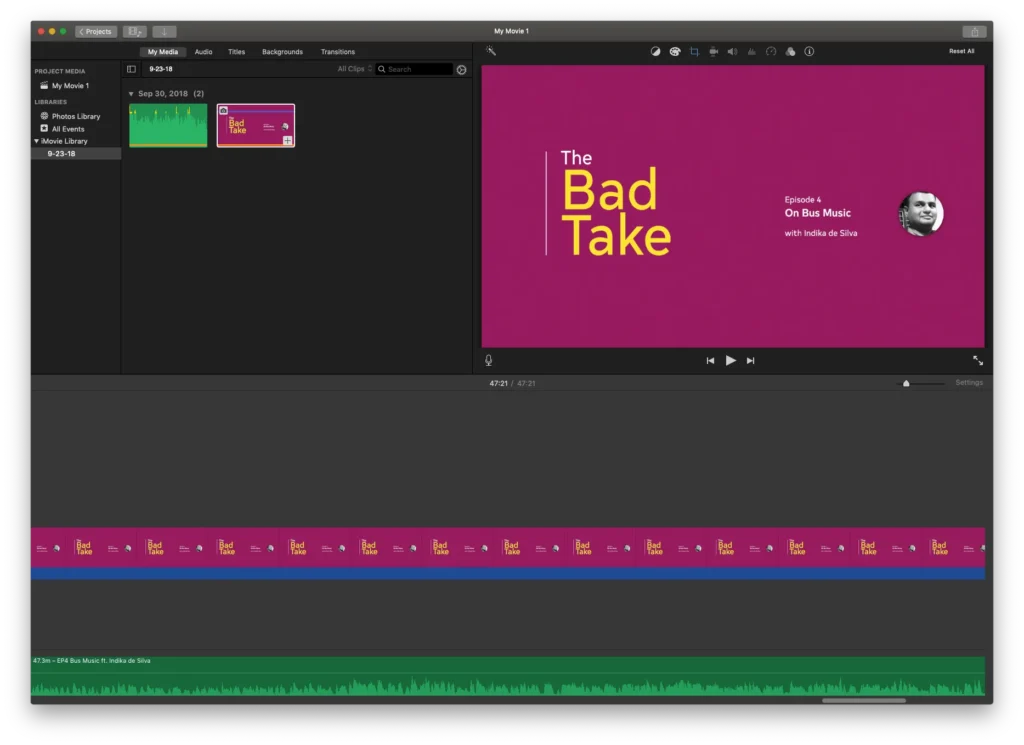Select the green audio clip thumbnail

(x=168, y=125)
